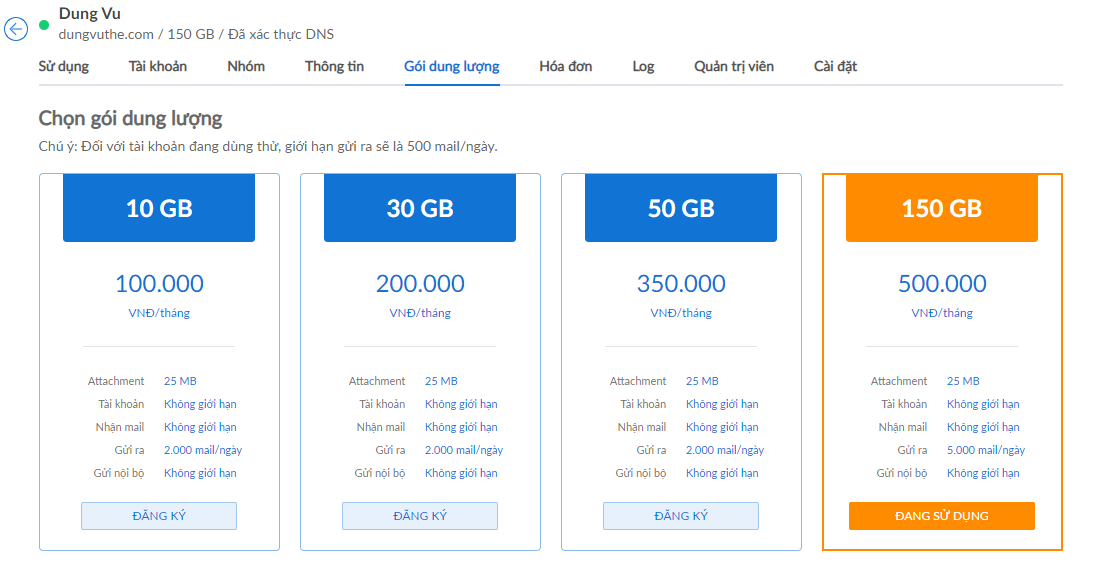Open the Nhóm tab
Image resolution: width=1097 pixels, height=562 pixels.
tap(246, 66)
